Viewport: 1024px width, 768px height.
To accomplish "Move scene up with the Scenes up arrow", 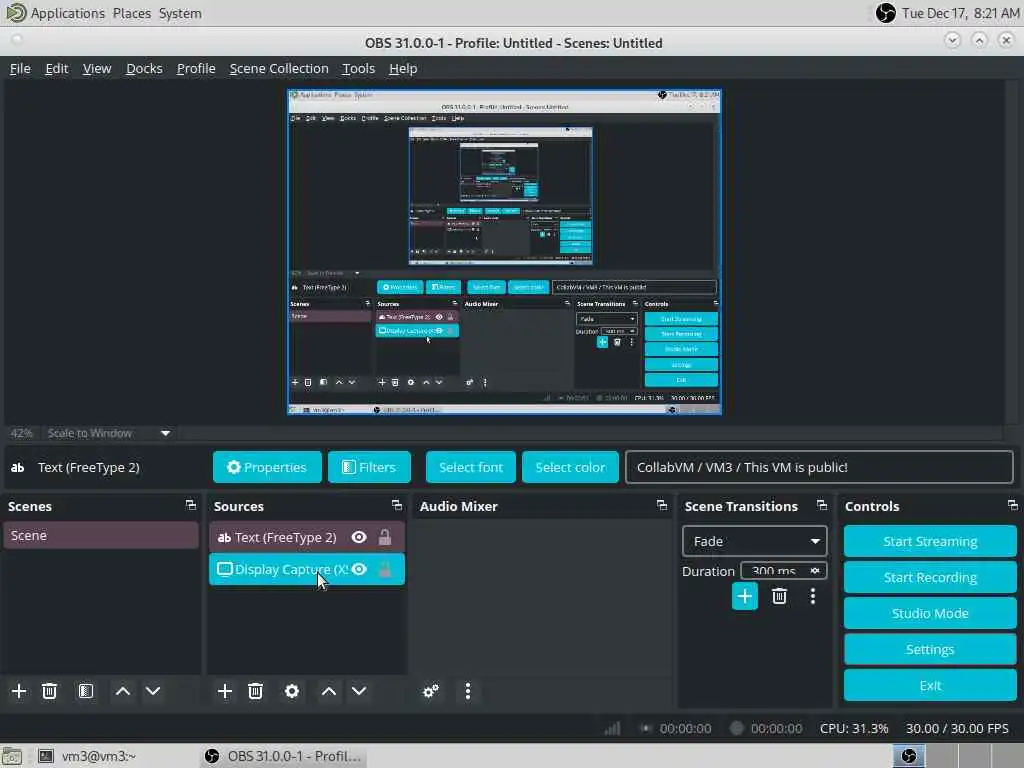I will tap(123, 691).
